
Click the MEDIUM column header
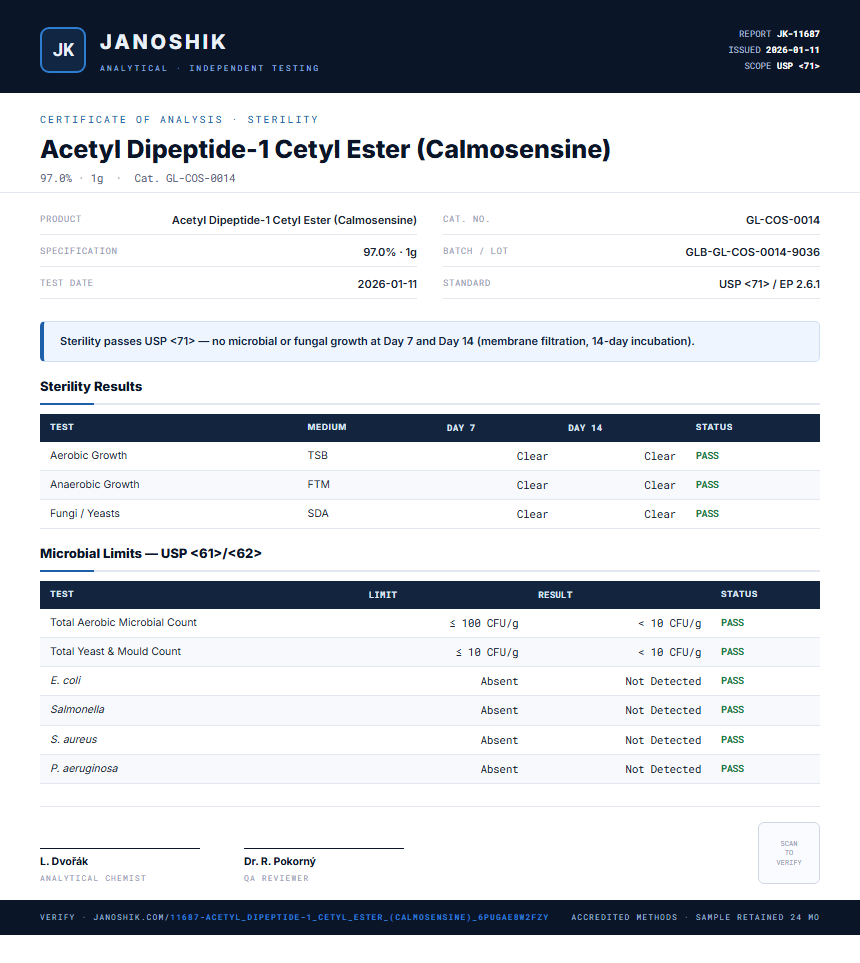tap(327, 427)
